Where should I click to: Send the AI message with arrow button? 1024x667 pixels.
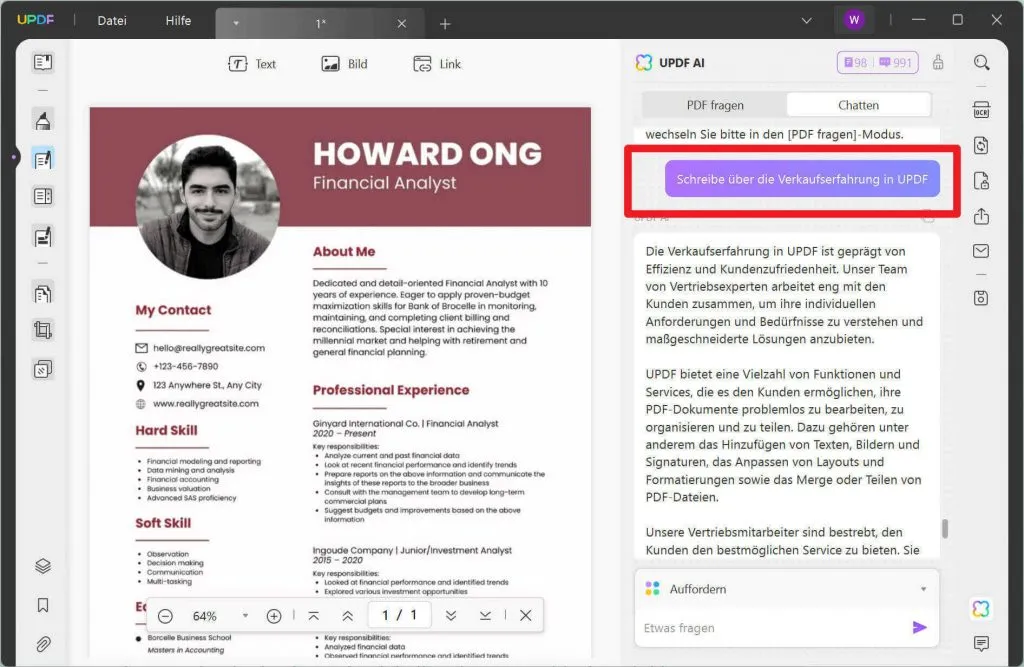click(x=919, y=628)
